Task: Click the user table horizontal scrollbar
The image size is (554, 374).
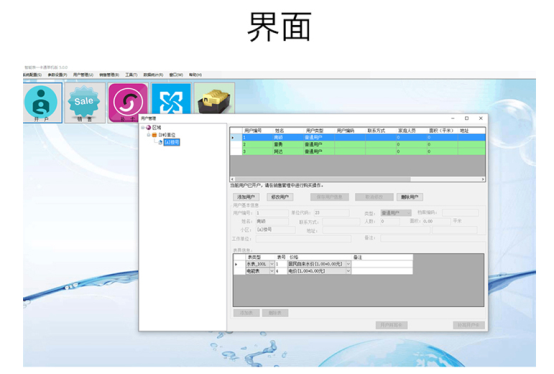Action: [x=358, y=179]
